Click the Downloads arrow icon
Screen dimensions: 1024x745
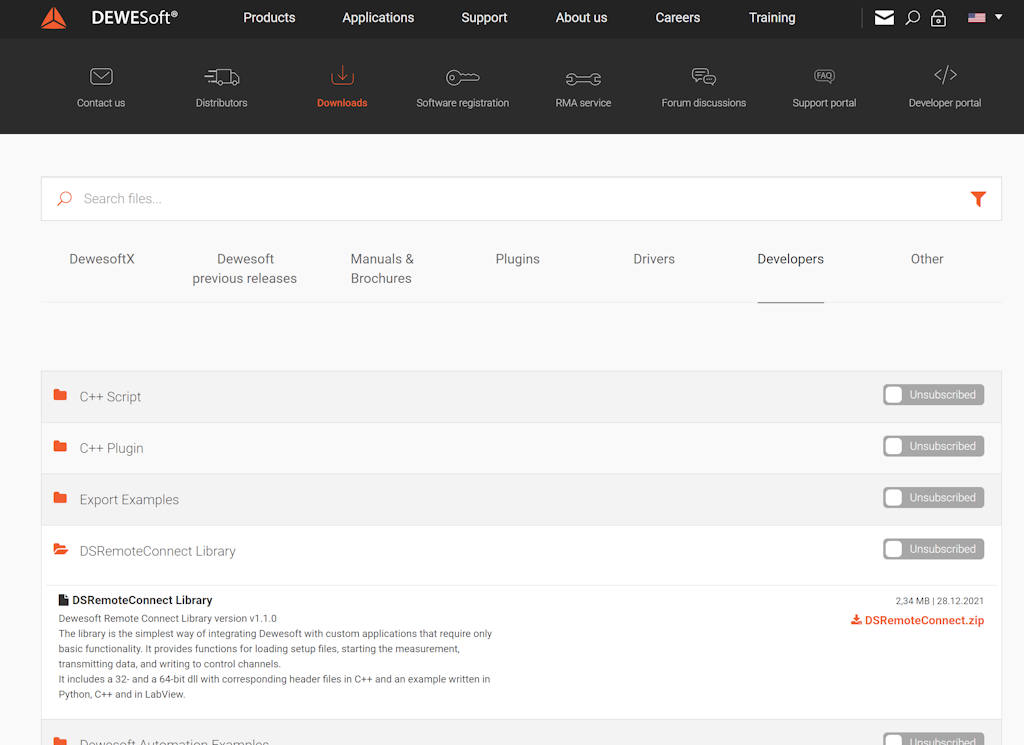pyautogui.click(x=342, y=75)
